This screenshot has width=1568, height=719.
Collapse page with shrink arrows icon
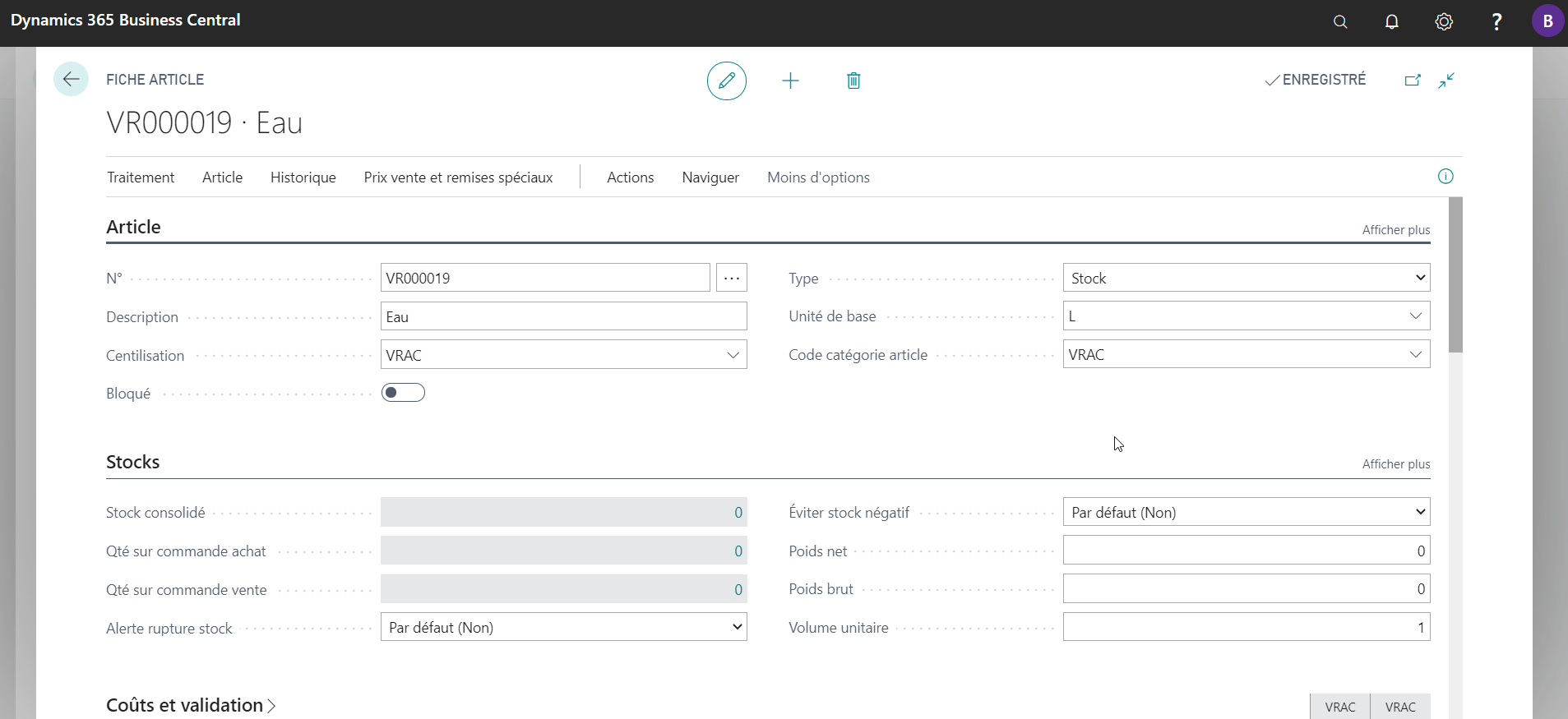[1446, 80]
